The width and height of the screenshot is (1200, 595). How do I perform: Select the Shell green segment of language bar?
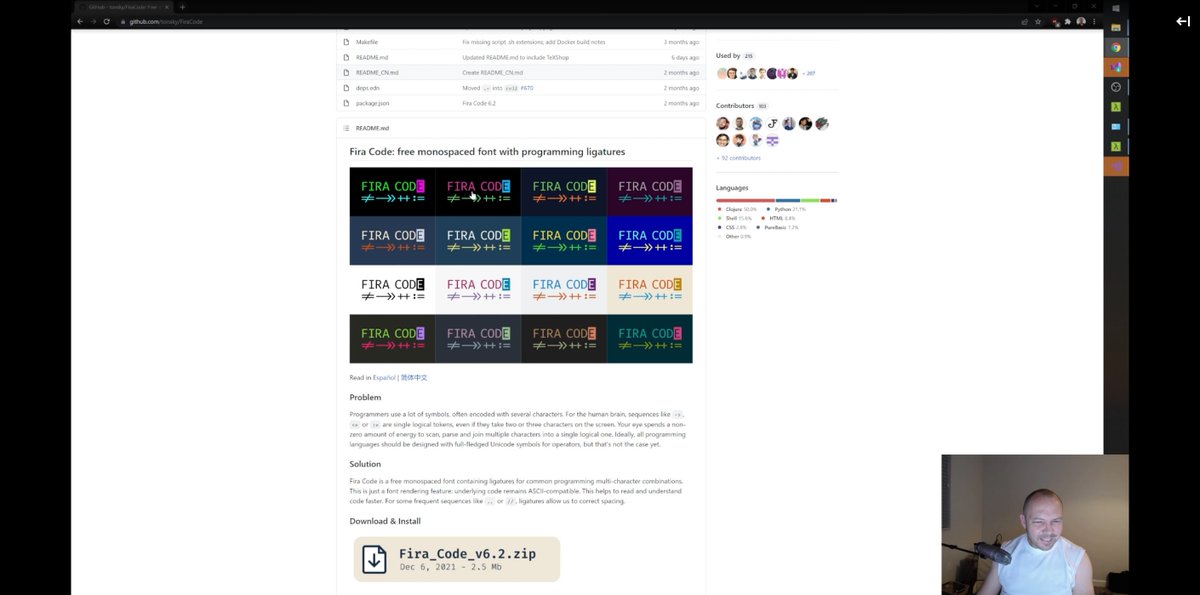click(810, 200)
